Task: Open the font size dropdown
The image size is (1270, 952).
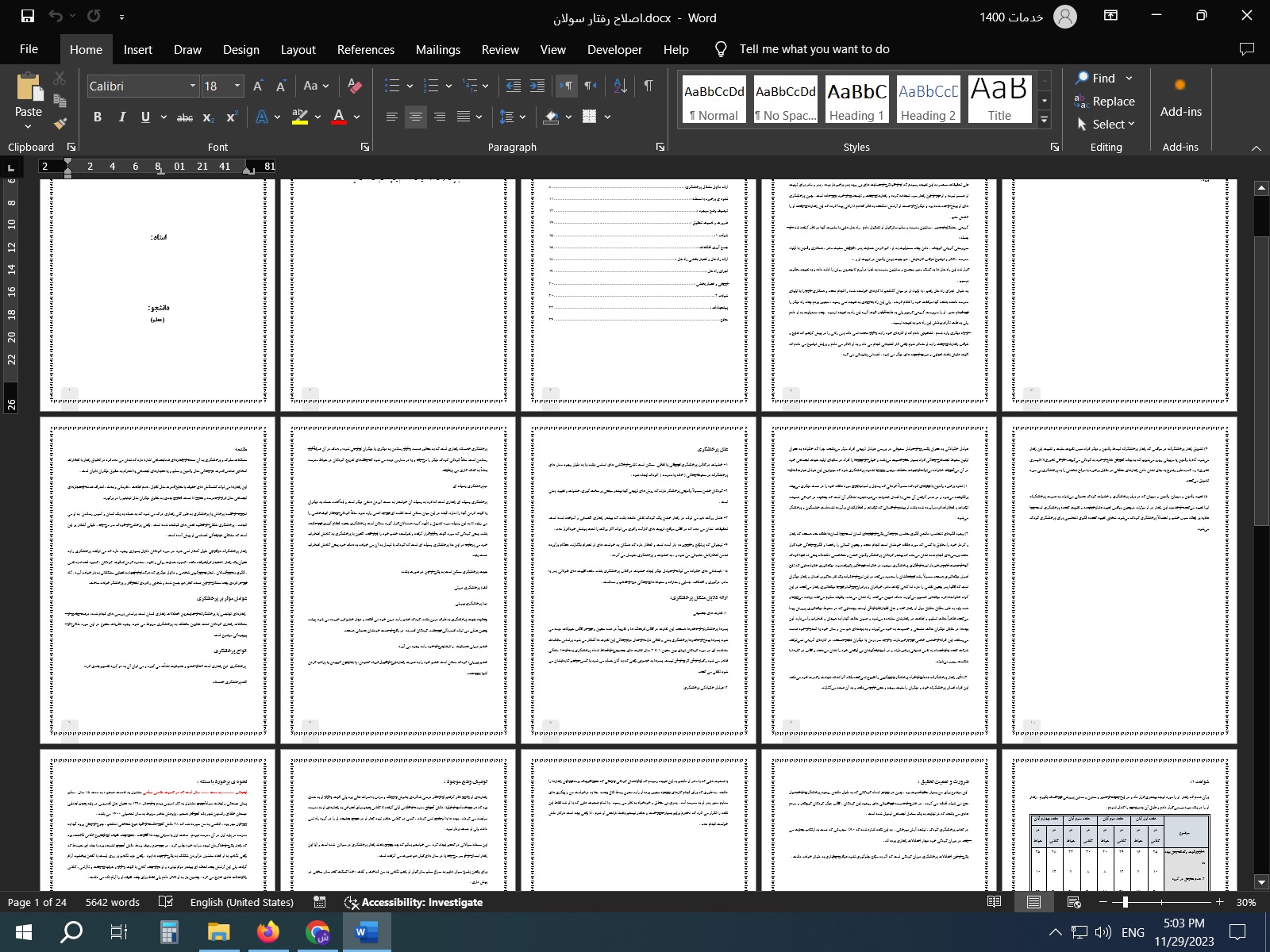Action: click(237, 86)
